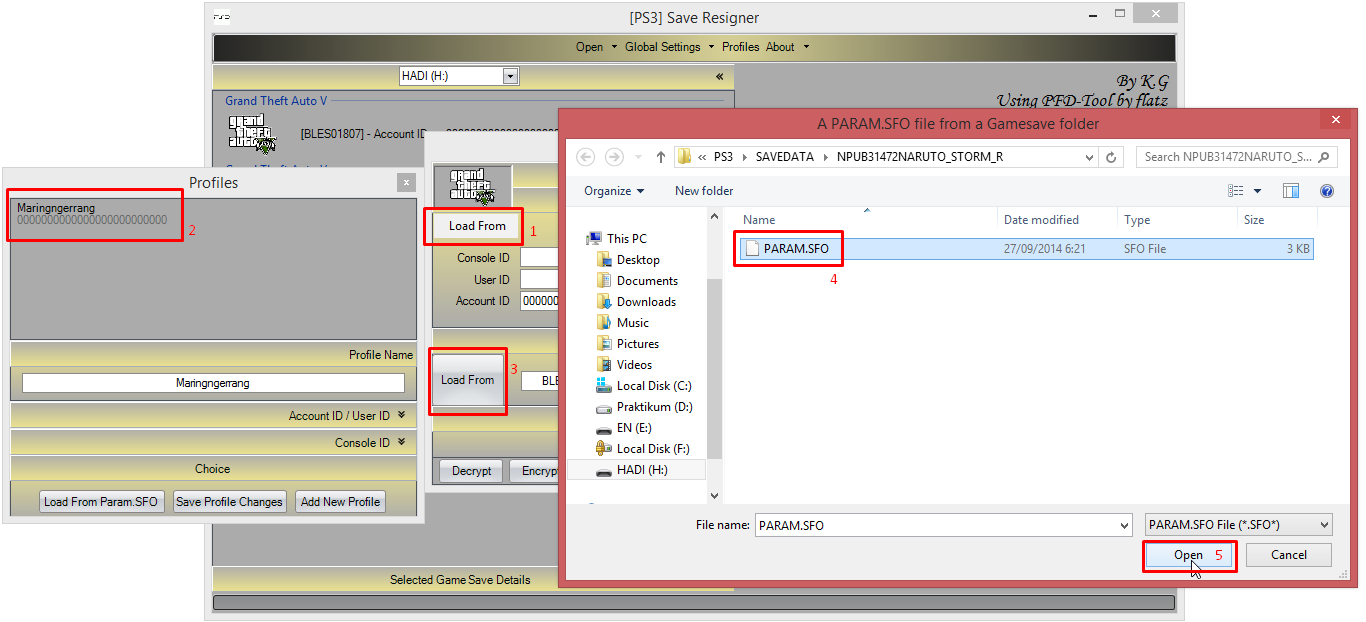Select the PARAM.SFO file icon
This screenshot has width=1366, height=622.
(x=751, y=248)
